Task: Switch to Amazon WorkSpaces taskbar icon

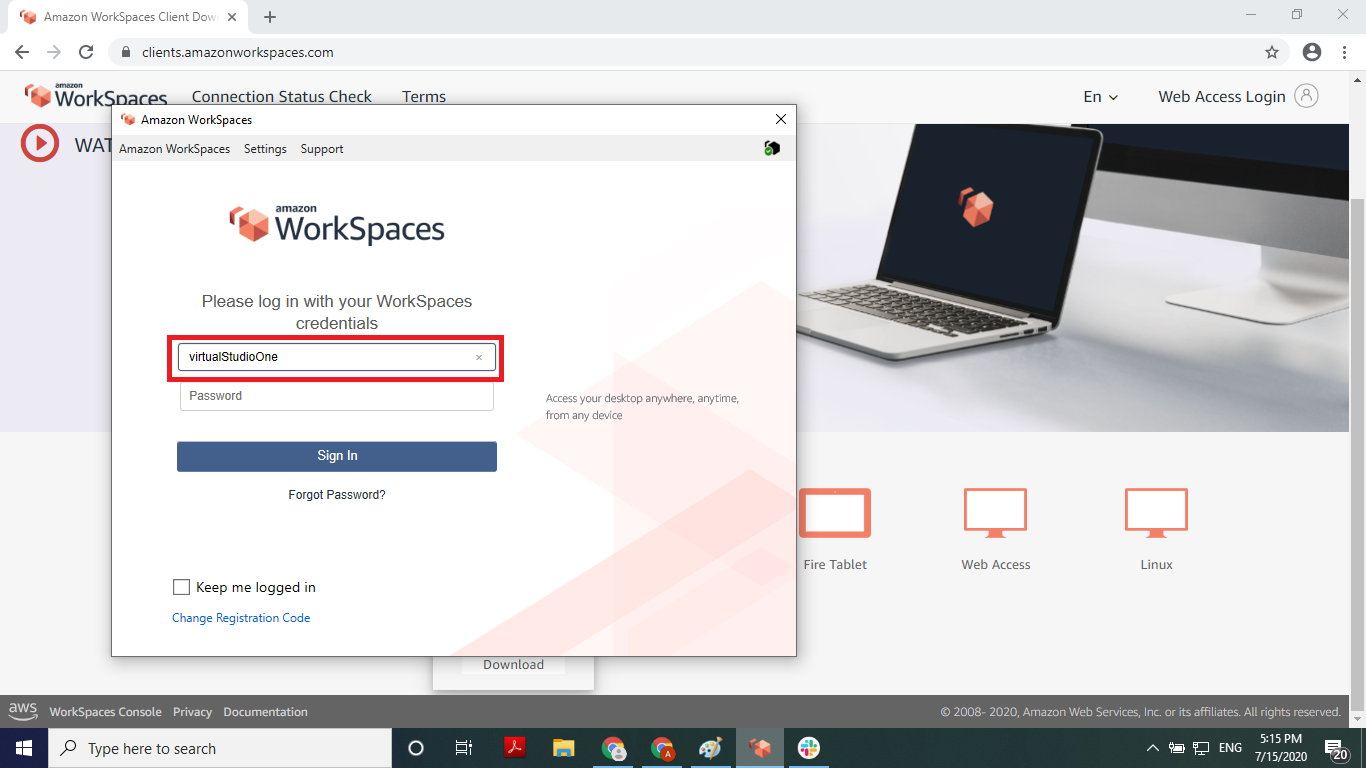Action: (760, 748)
